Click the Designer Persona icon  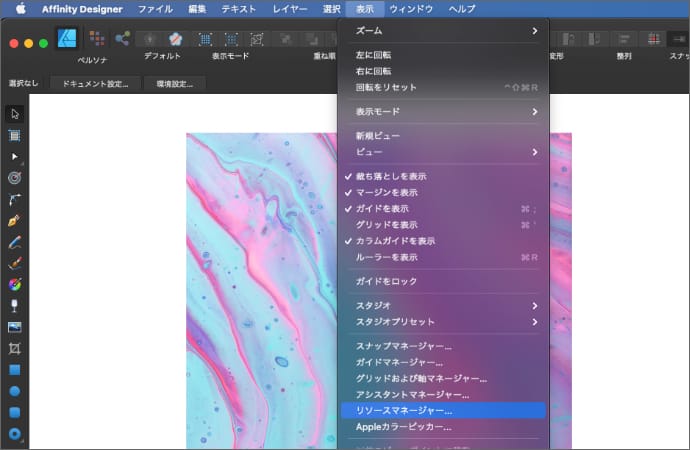point(68,39)
